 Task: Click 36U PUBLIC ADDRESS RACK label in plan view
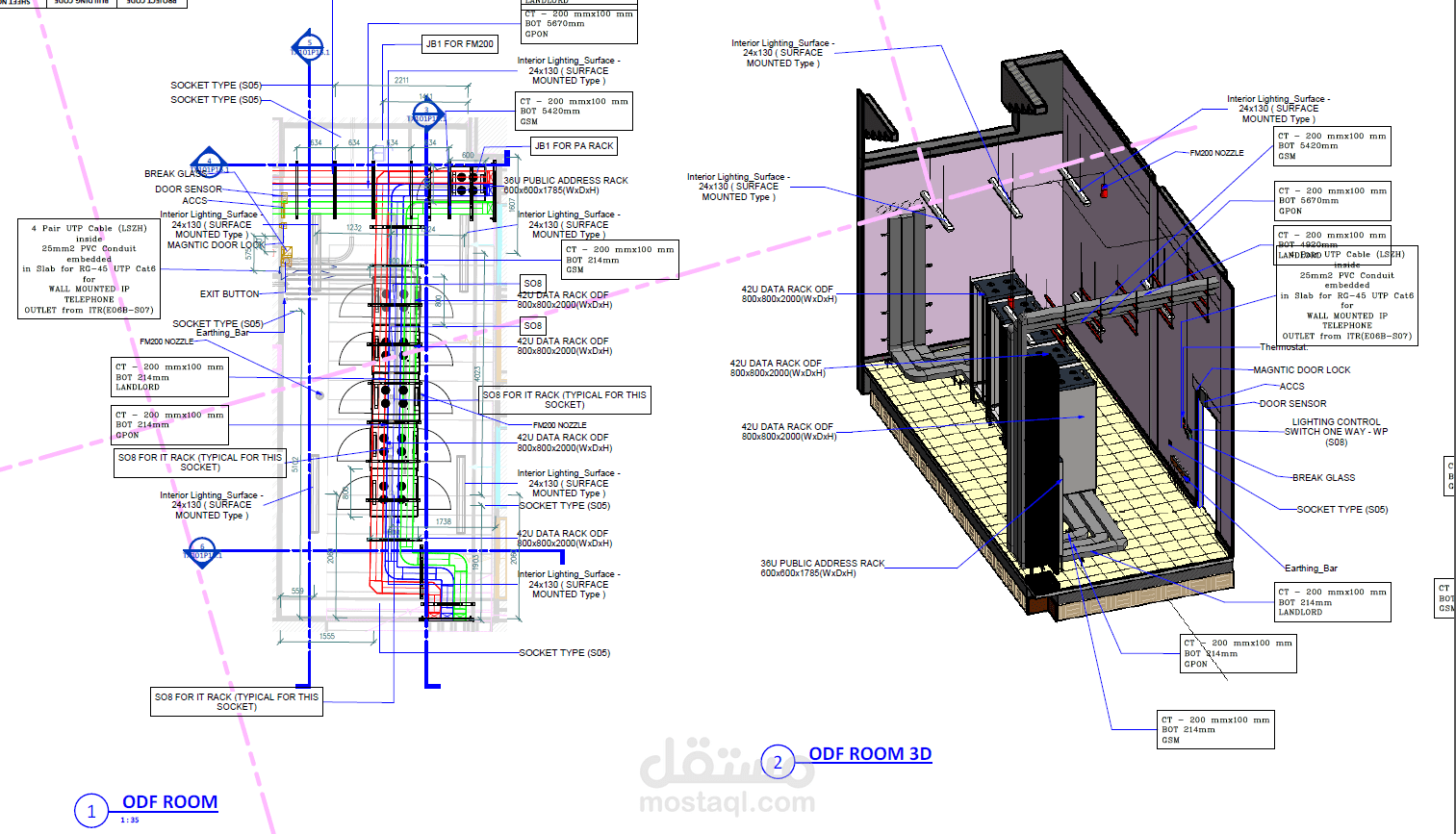coord(566,186)
